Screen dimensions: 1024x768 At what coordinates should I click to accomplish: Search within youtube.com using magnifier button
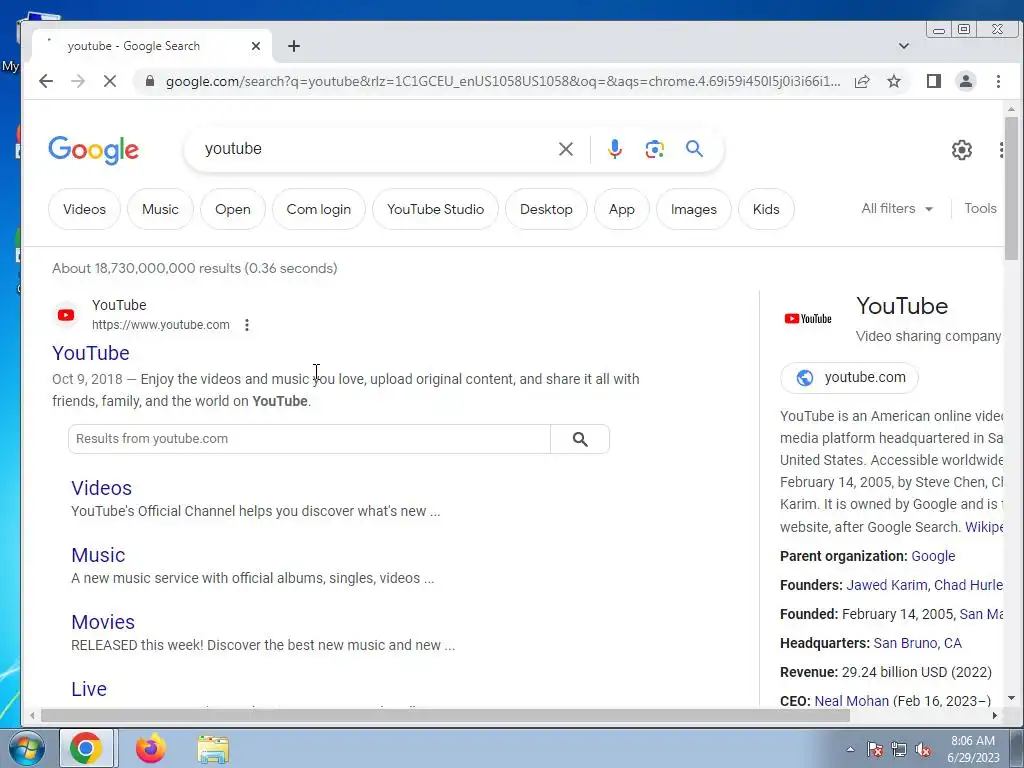(x=580, y=439)
